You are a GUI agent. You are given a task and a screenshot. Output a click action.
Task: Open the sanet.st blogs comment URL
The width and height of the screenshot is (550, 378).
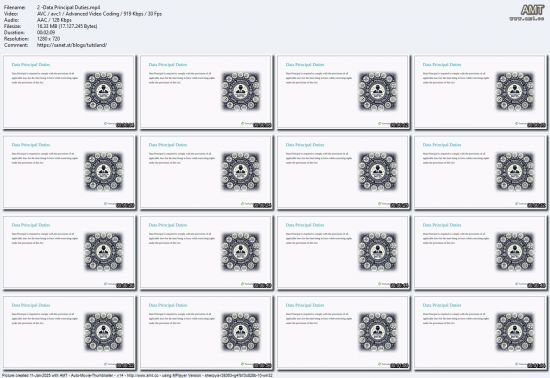coord(72,45)
